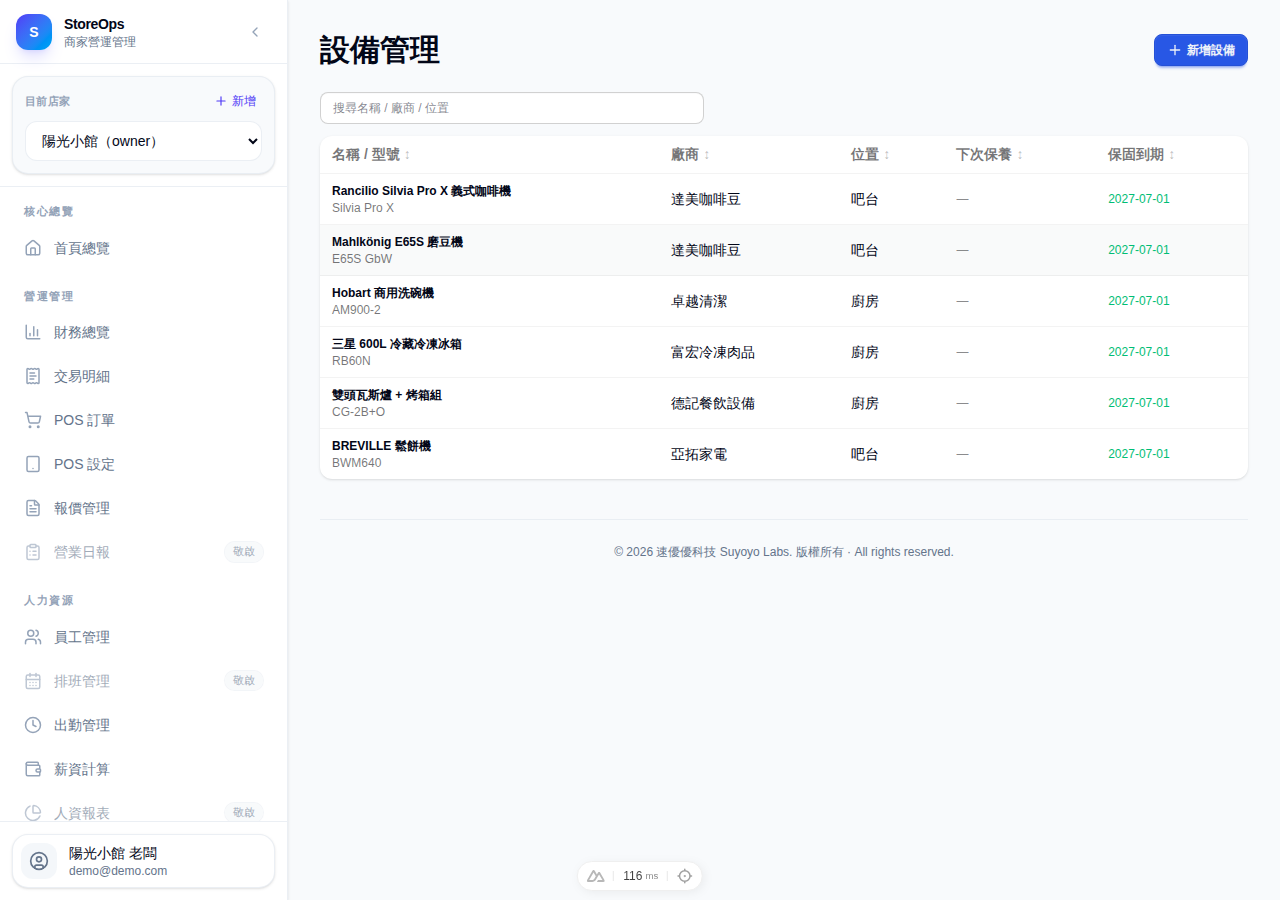
Task: Sort by 位置 column header
Action: pos(870,155)
